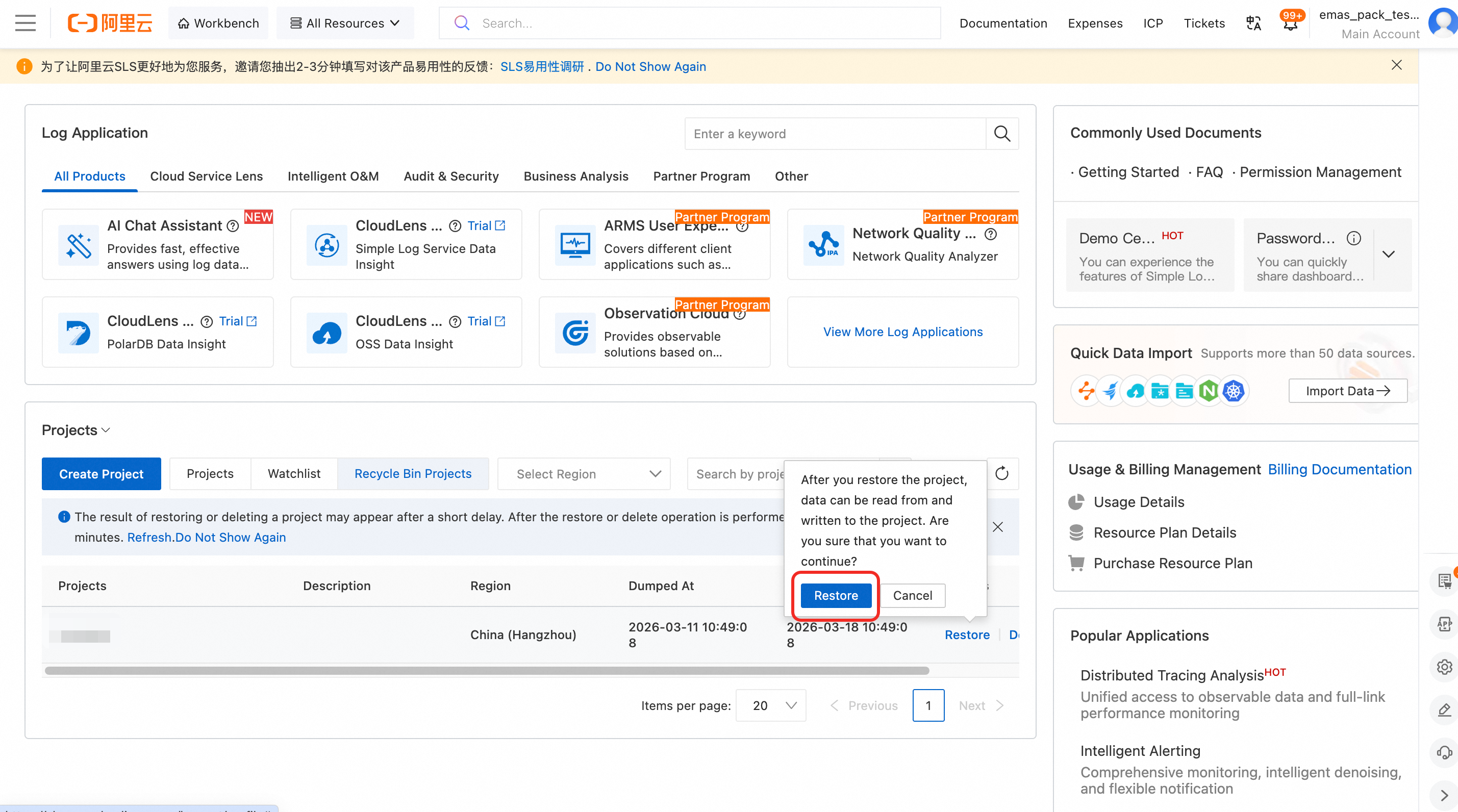
Task: Click Cancel in the restore popup
Action: [x=912, y=595]
